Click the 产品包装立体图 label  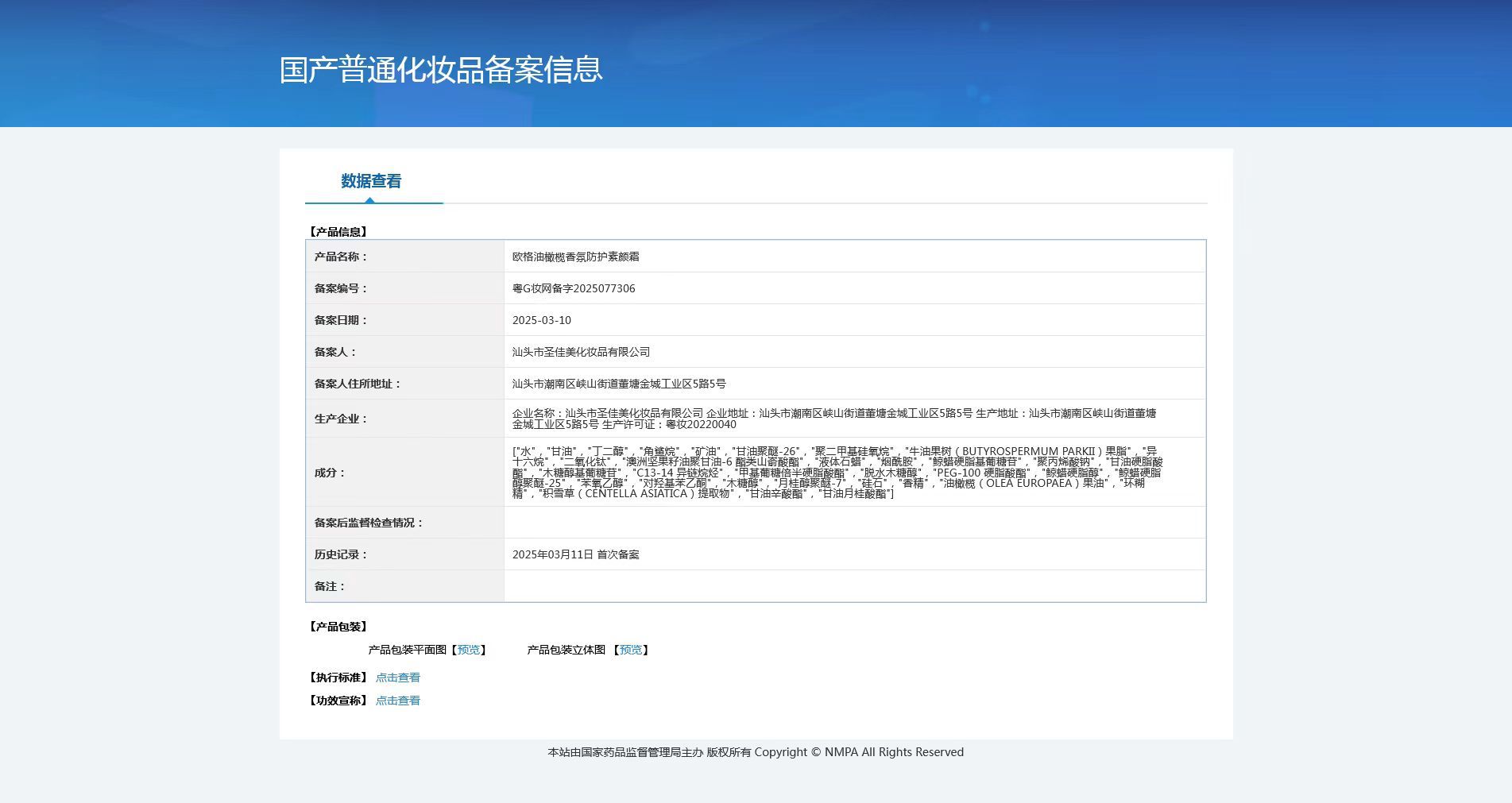tap(566, 650)
